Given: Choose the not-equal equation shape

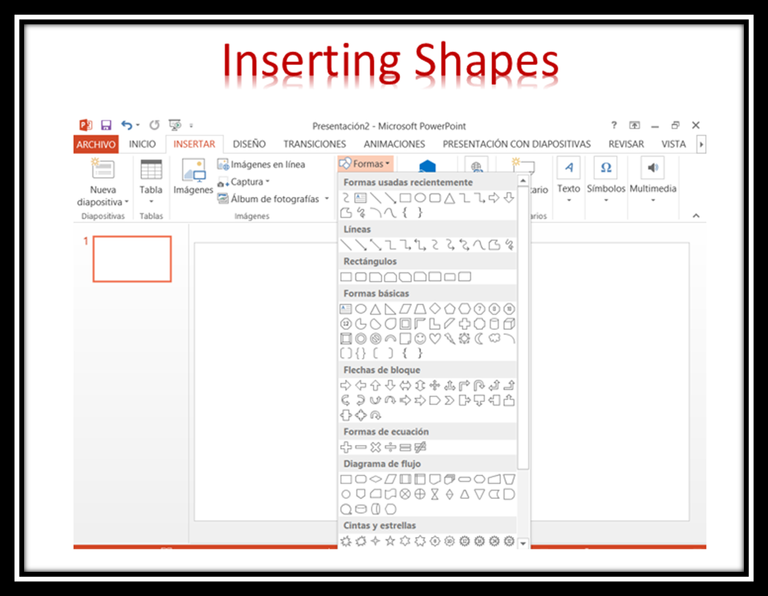Looking at the screenshot, I should click(420, 447).
